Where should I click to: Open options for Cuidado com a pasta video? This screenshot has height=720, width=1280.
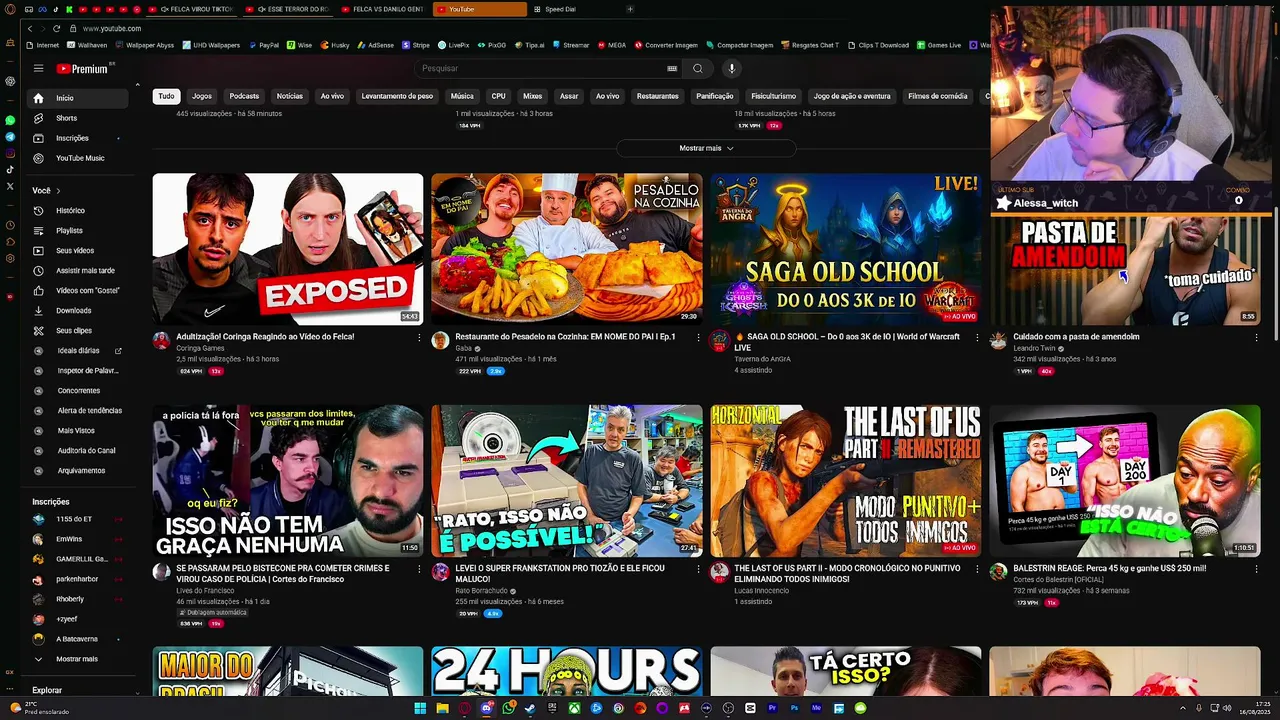1256,338
